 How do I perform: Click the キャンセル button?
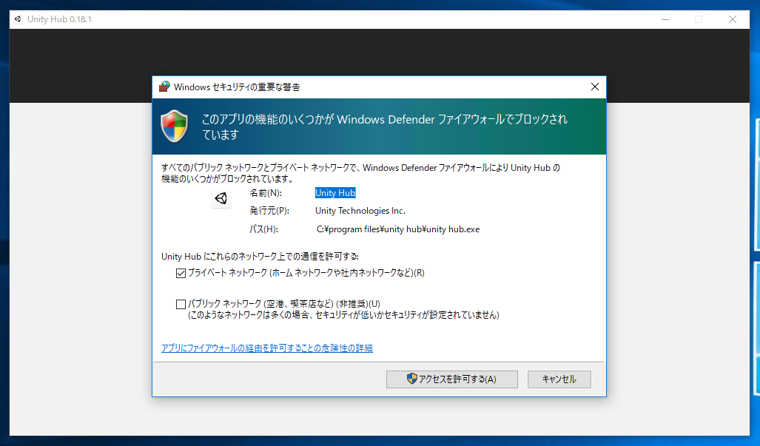click(559, 379)
